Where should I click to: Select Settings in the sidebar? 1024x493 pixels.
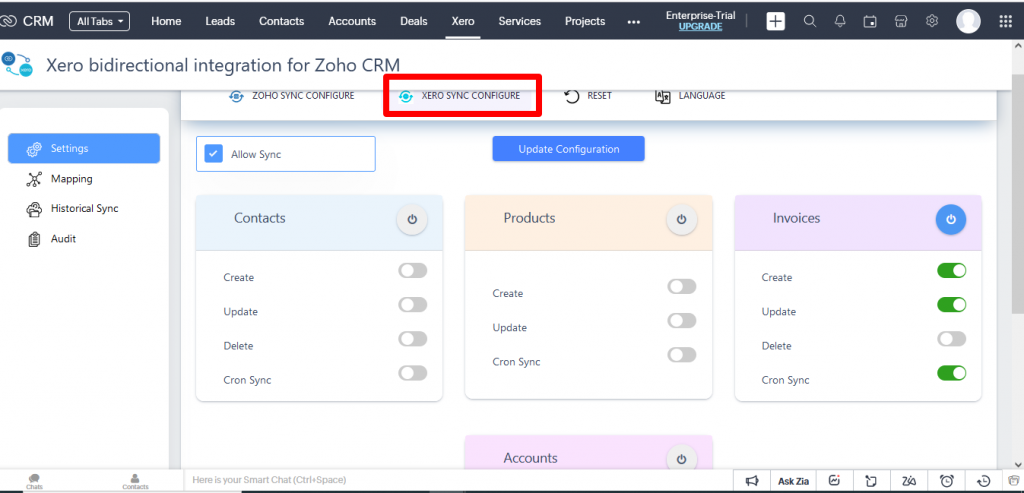84,149
